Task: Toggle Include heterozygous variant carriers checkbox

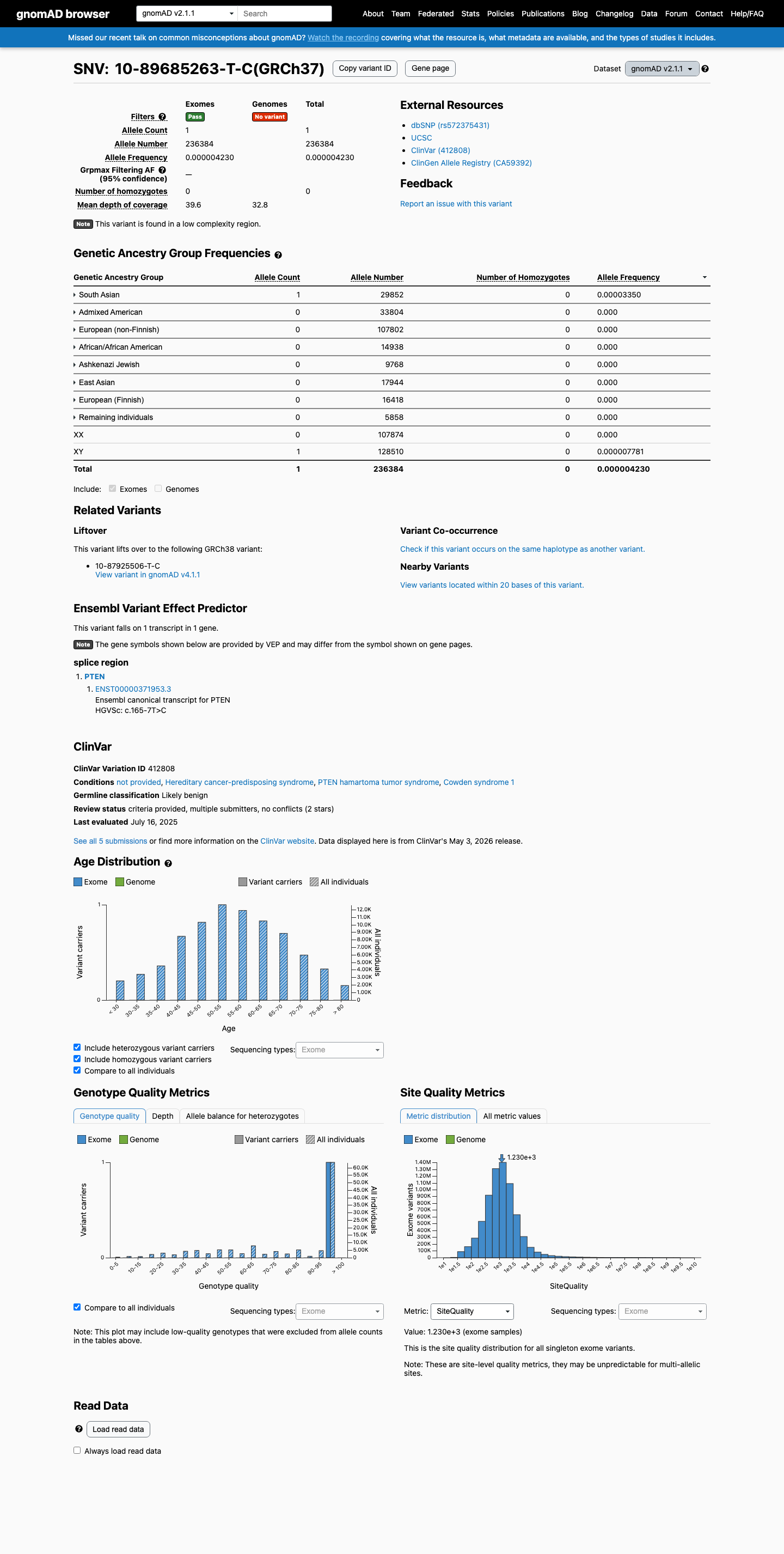Action: (77, 1047)
